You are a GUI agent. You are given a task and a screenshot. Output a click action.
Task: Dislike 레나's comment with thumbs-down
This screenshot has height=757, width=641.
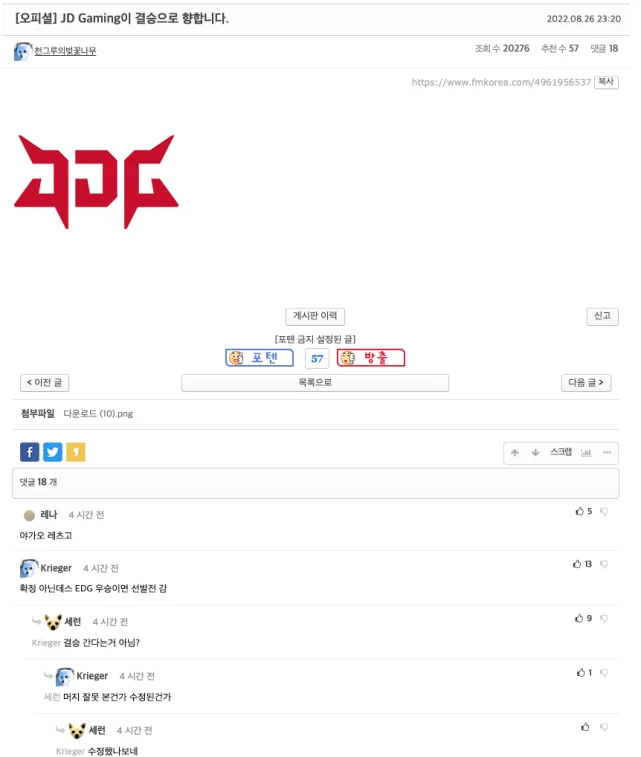pos(604,512)
